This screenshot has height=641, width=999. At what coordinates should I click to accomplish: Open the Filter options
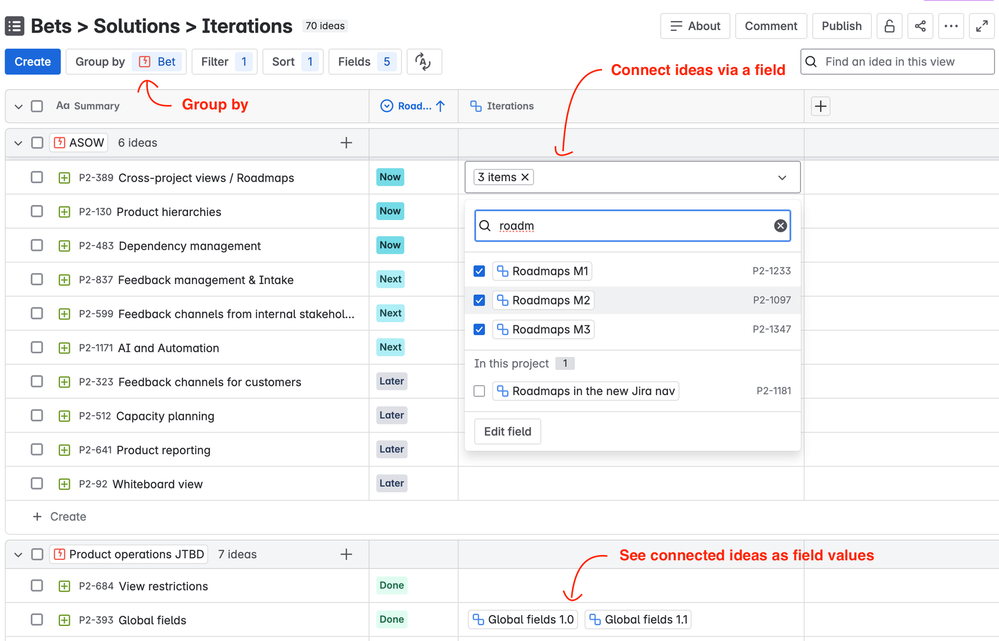tap(224, 62)
